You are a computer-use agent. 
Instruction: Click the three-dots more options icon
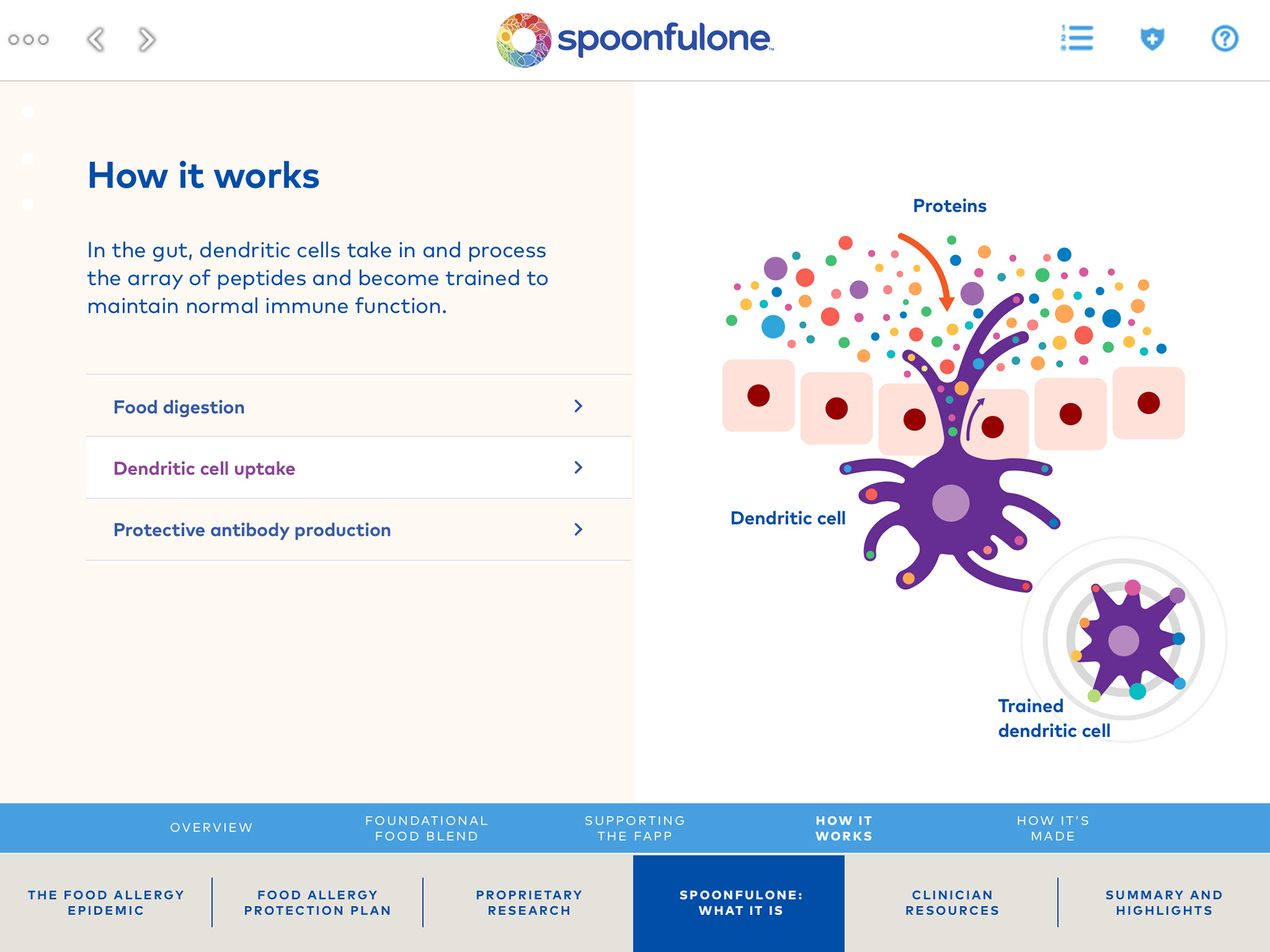(28, 40)
